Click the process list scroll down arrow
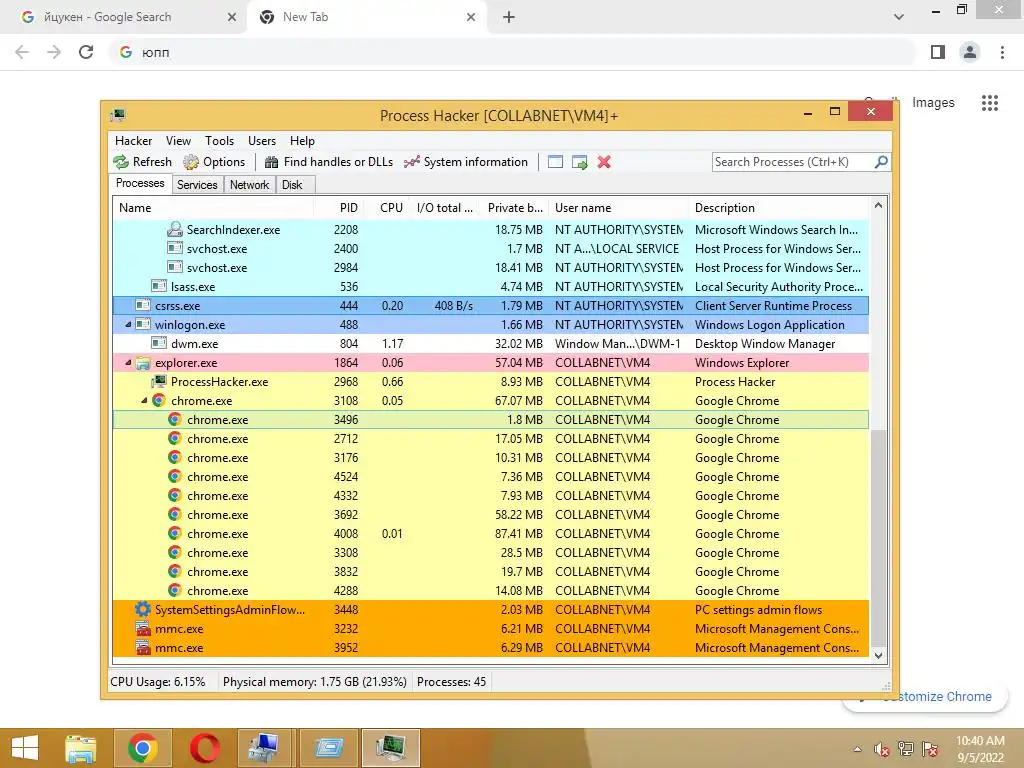1024x768 pixels. click(x=878, y=656)
